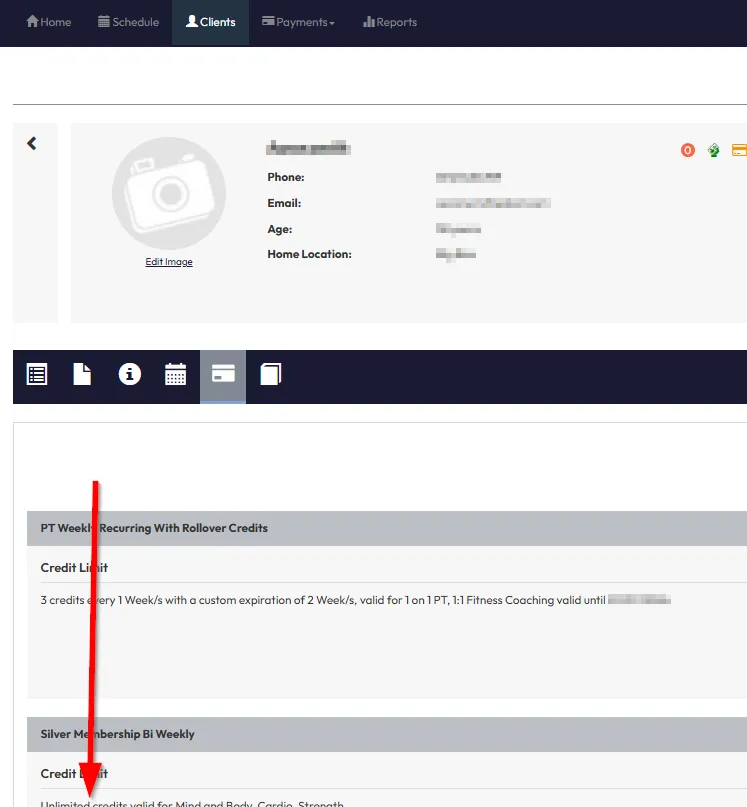Select the Clients navigation tab
The image size is (747, 807).
(210, 22)
